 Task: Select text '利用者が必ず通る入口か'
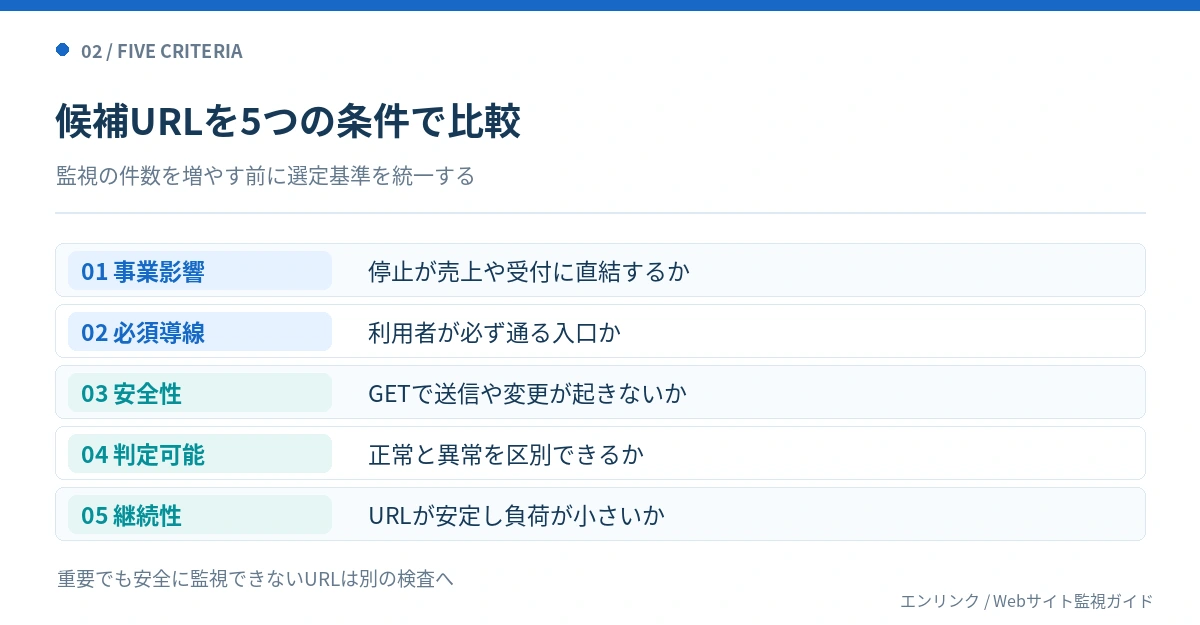(x=494, y=332)
